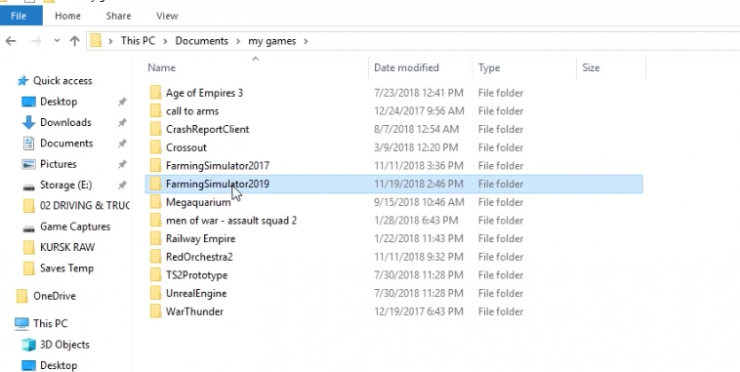Image resolution: width=740 pixels, height=372 pixels.
Task: Open Documents in Quick access
Action: point(67,143)
